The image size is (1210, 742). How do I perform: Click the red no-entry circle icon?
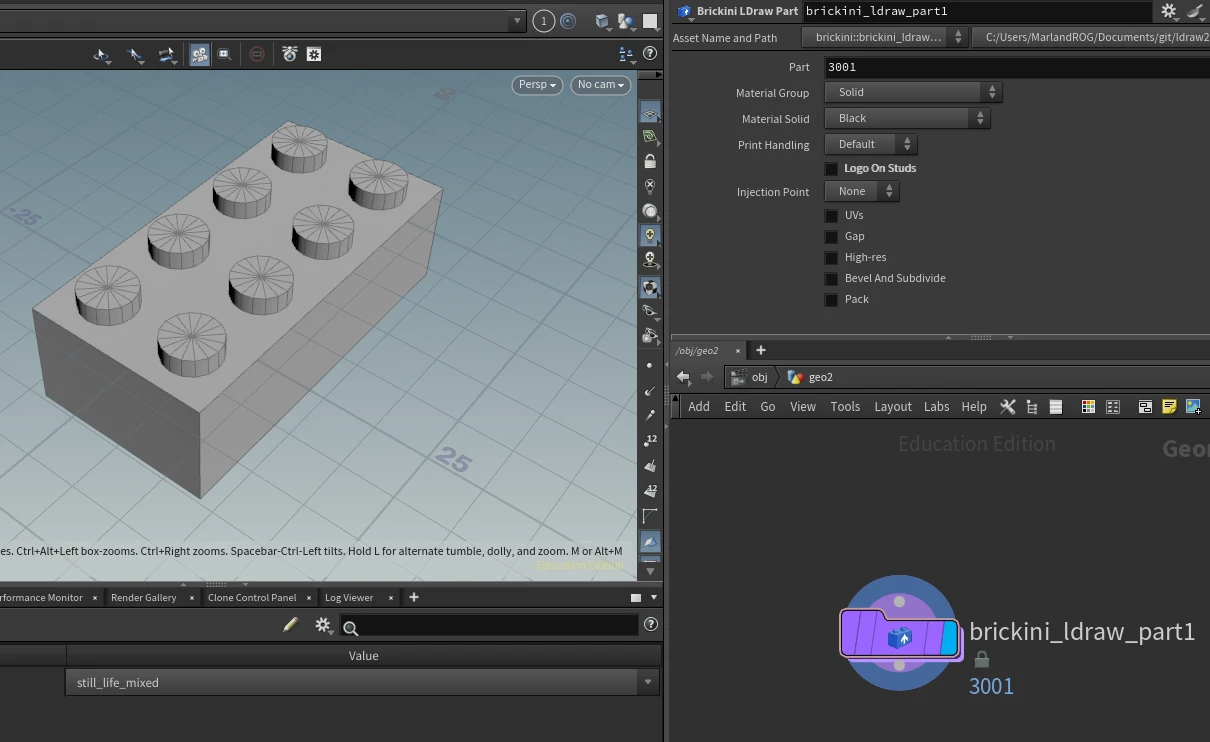(257, 55)
